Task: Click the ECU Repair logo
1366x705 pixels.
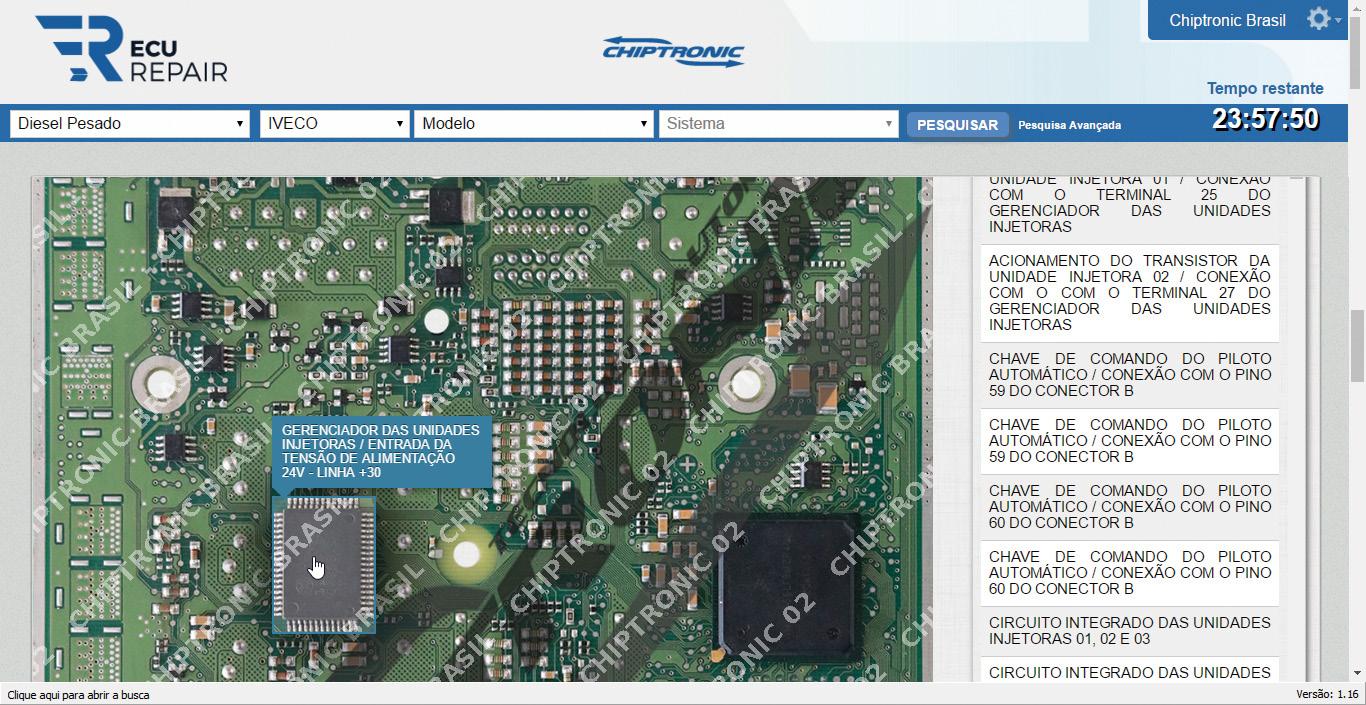Action: pos(131,49)
